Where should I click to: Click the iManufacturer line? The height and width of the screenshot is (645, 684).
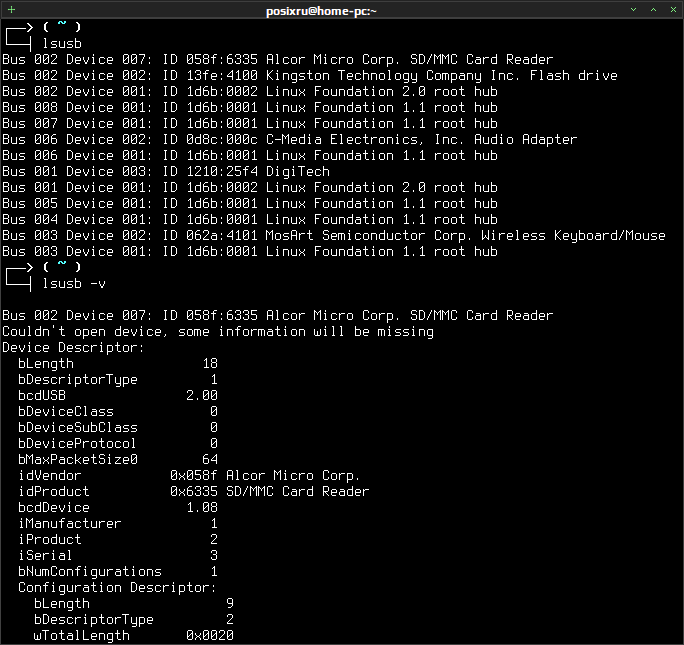coord(118,524)
